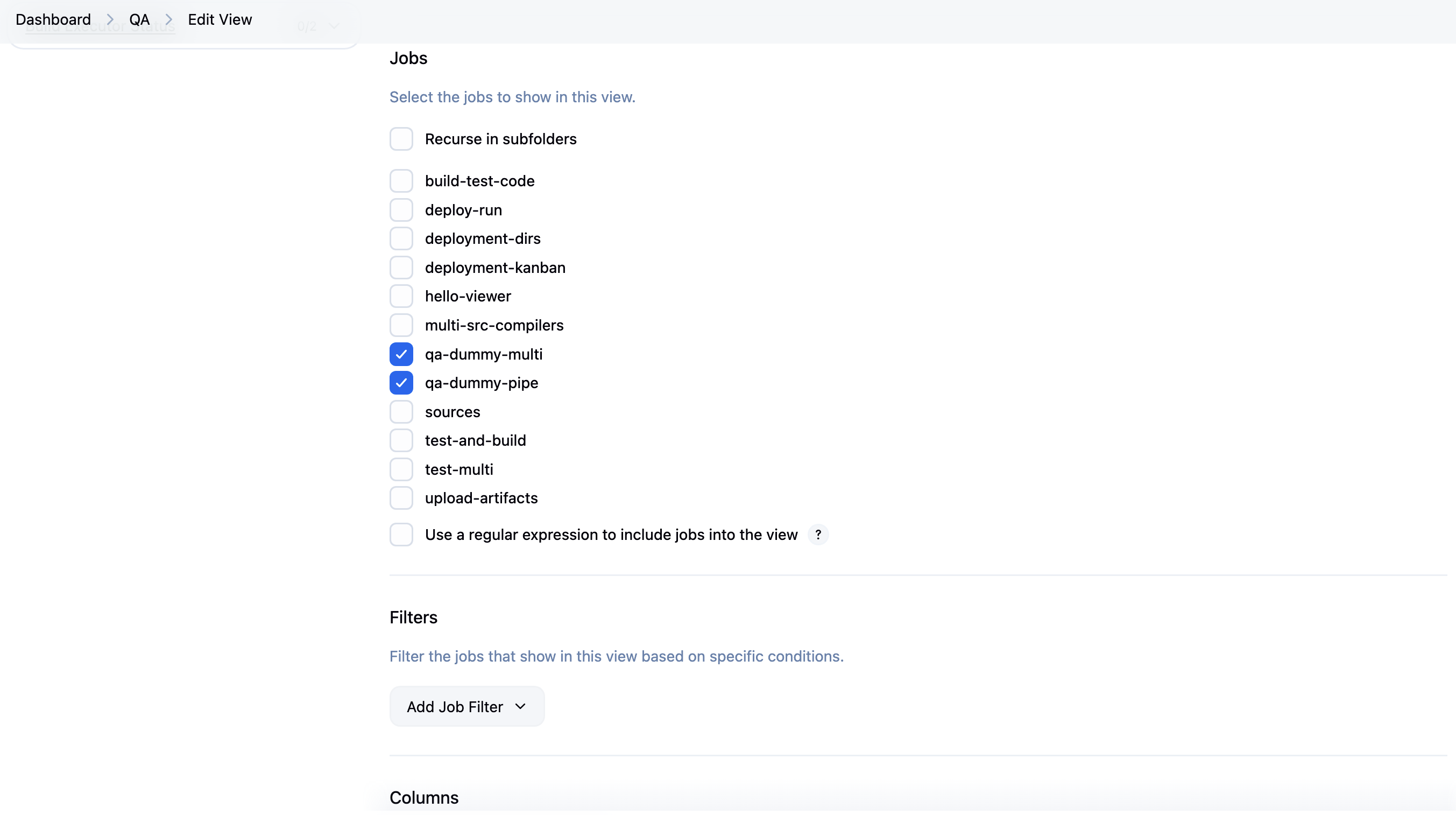Tick the deployment-kanban checkbox
Screen dimensions: 1456x815
pyautogui.click(x=401, y=268)
